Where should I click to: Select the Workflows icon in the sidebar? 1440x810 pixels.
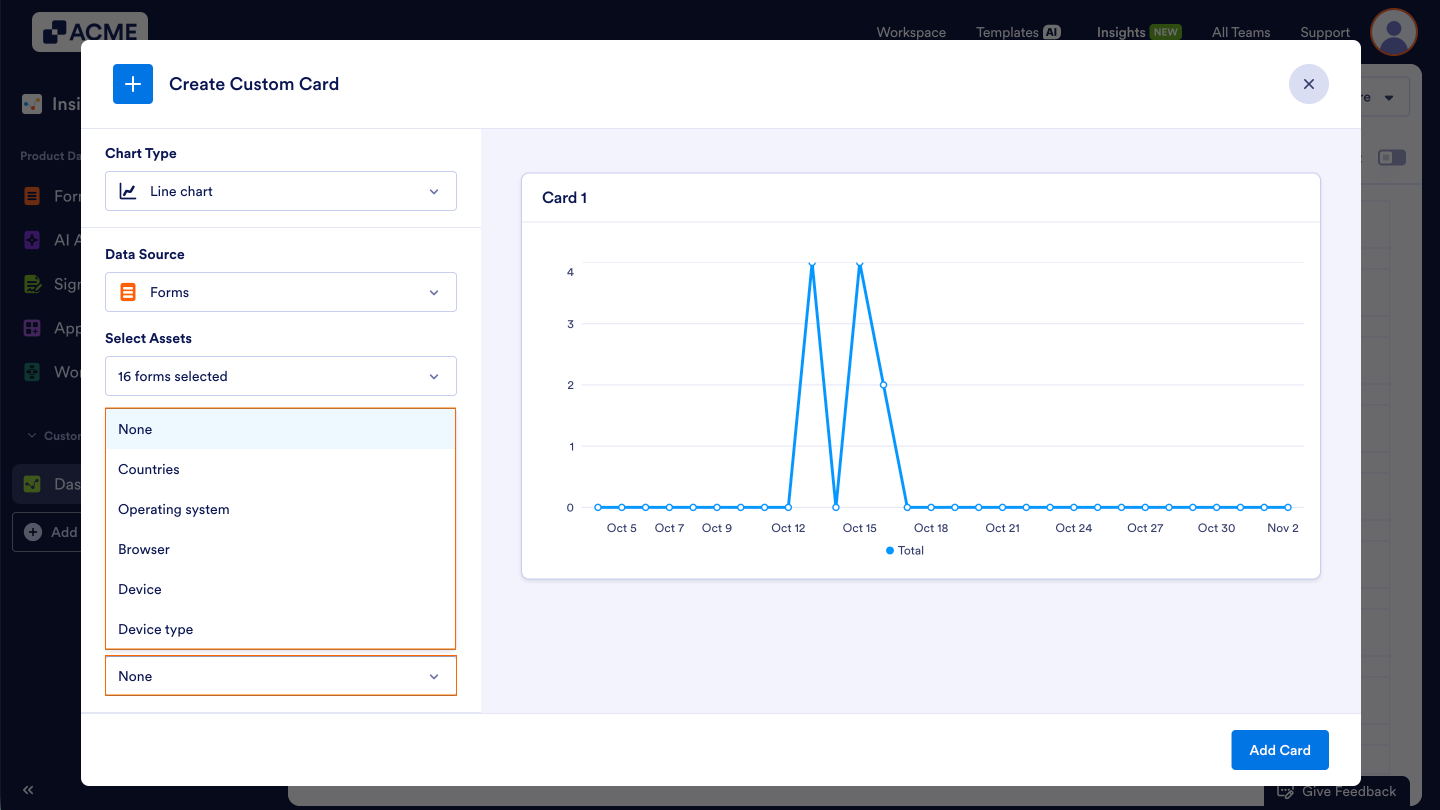(x=30, y=371)
